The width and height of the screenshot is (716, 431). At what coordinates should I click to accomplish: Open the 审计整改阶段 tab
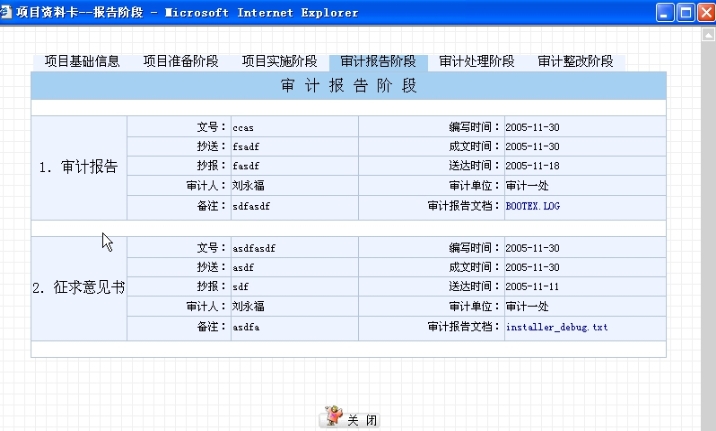pyautogui.click(x=575, y=61)
